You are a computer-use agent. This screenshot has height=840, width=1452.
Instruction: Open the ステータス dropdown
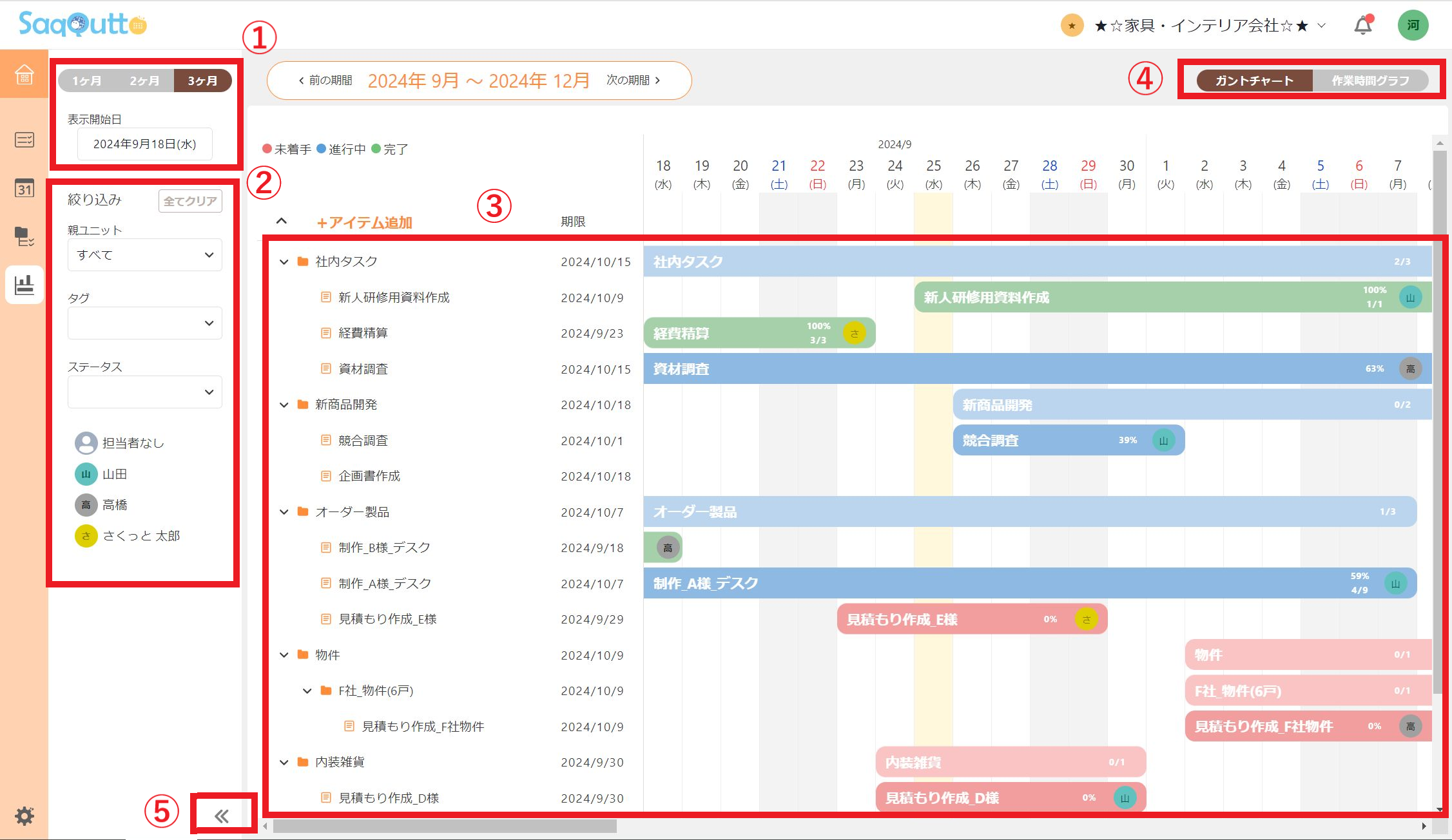[144, 392]
